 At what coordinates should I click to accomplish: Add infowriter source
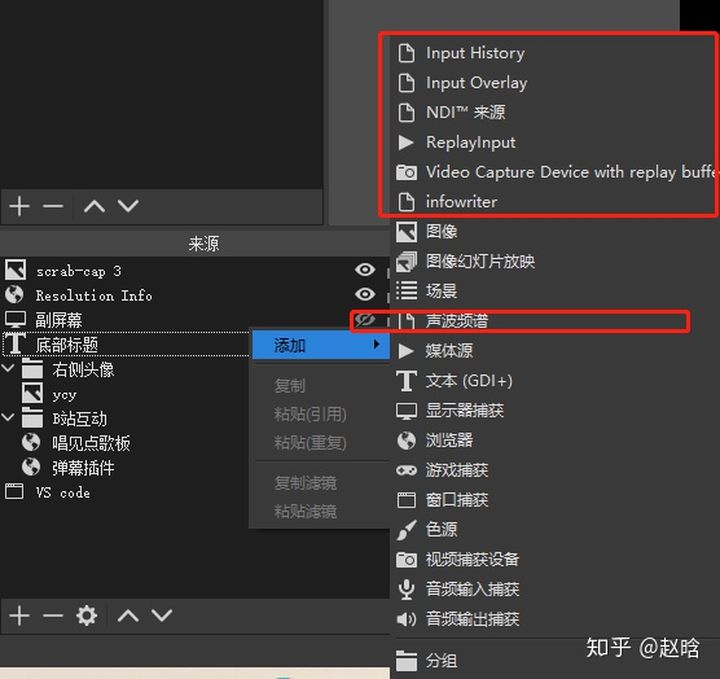(555, 202)
